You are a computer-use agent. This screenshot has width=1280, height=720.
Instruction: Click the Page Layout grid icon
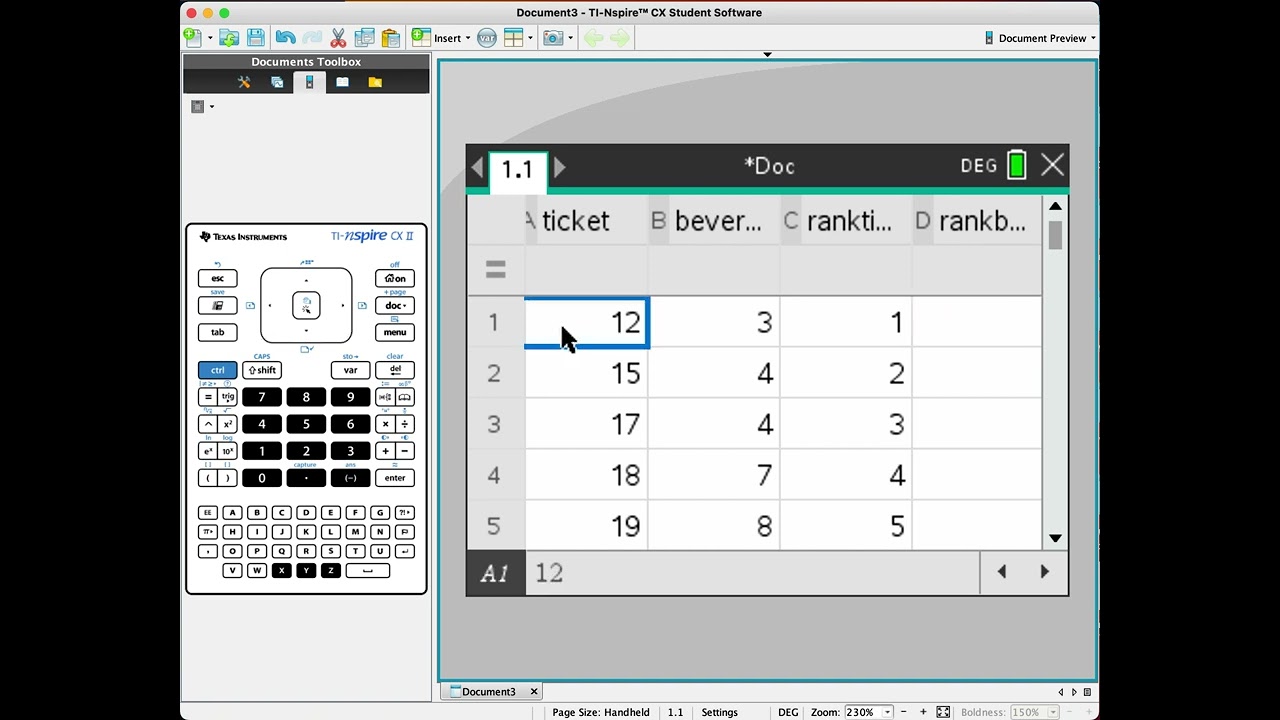514,38
